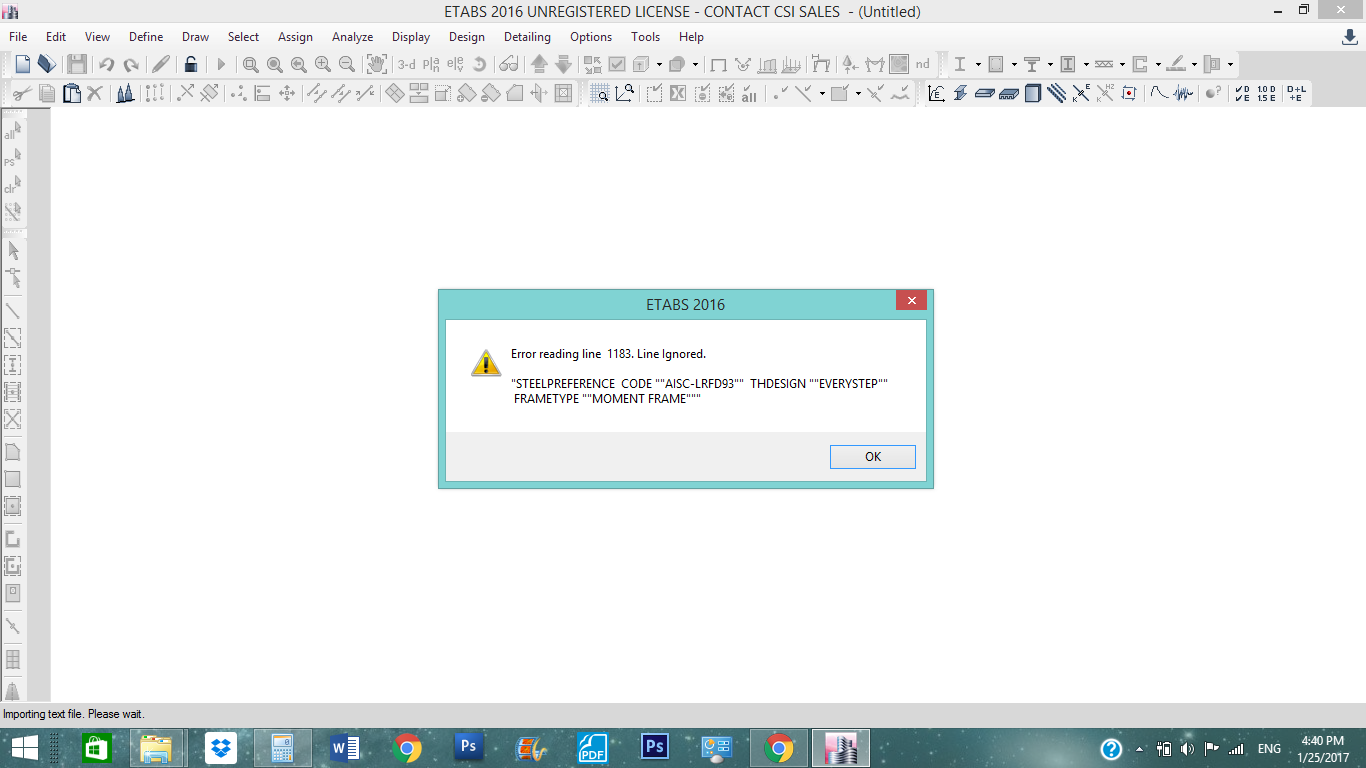1366x768 pixels.
Task: Click the perspective toggle glasses icon
Action: [x=509, y=64]
